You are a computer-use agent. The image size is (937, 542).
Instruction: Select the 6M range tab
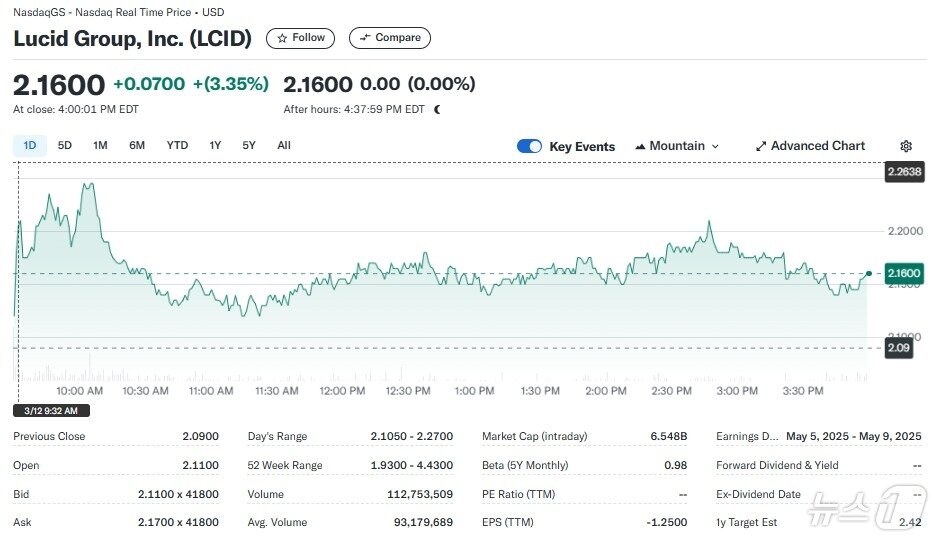coord(137,145)
